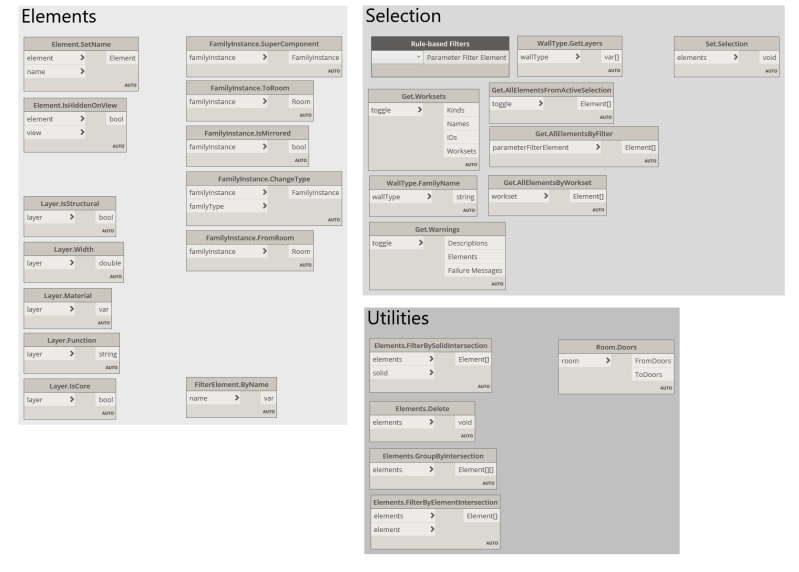Select the Get.AllElementsByFilter node title
The width and height of the screenshot is (799, 572).
point(574,133)
